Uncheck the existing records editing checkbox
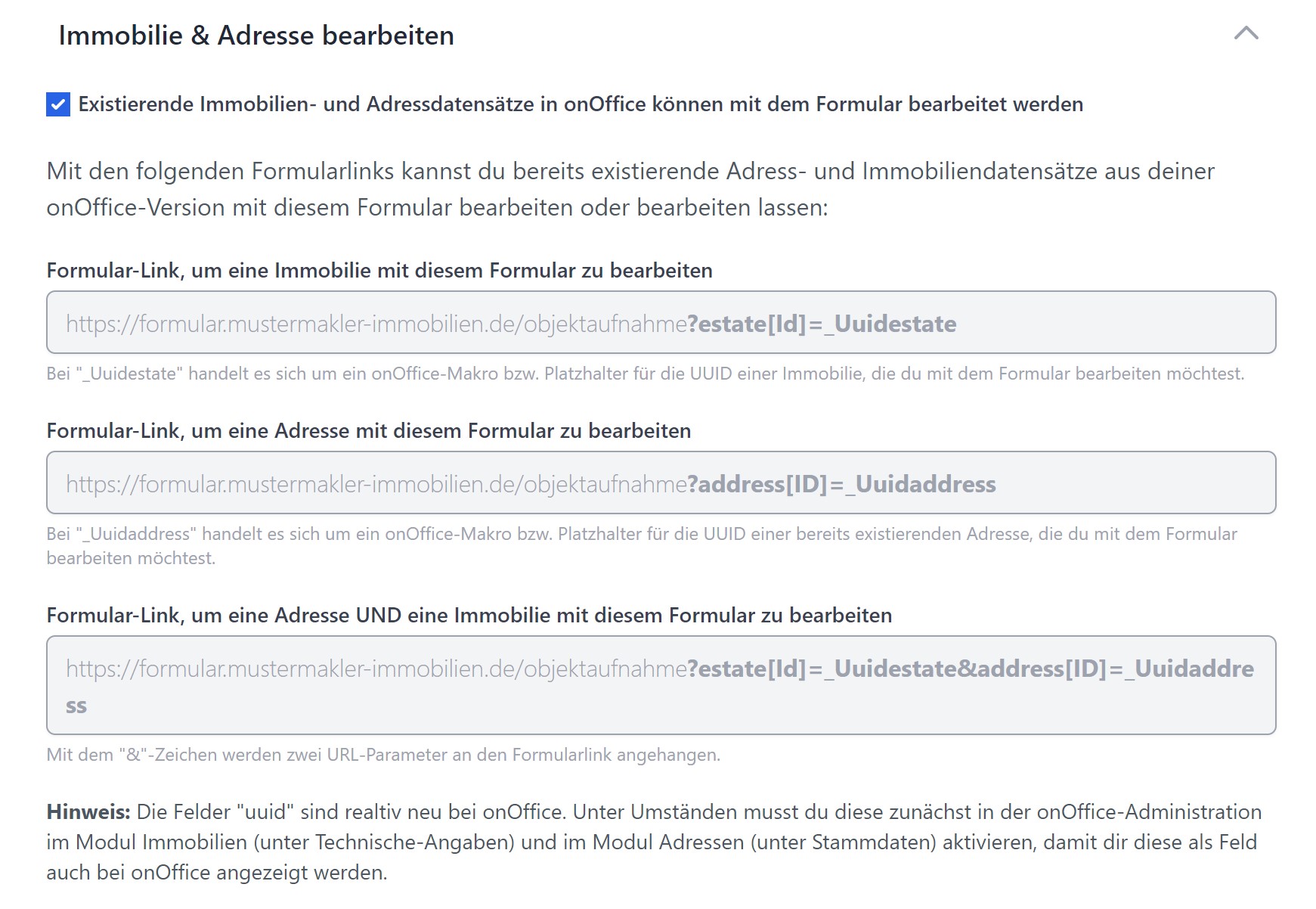Image resolution: width=1316 pixels, height=909 pixels. 58,104
